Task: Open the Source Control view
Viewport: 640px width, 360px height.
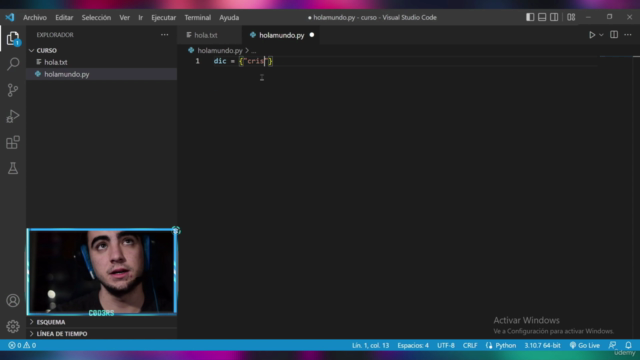Action: coord(13,90)
